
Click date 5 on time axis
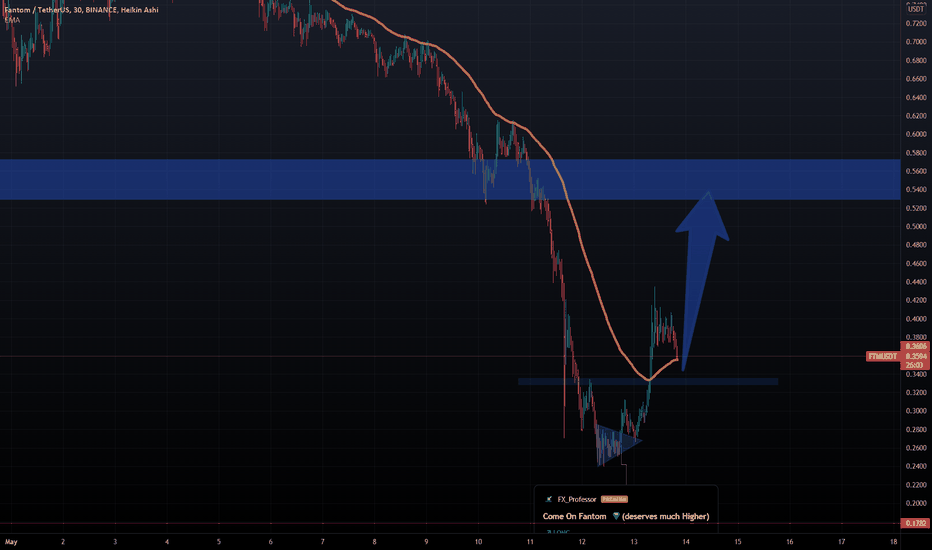(x=219, y=542)
